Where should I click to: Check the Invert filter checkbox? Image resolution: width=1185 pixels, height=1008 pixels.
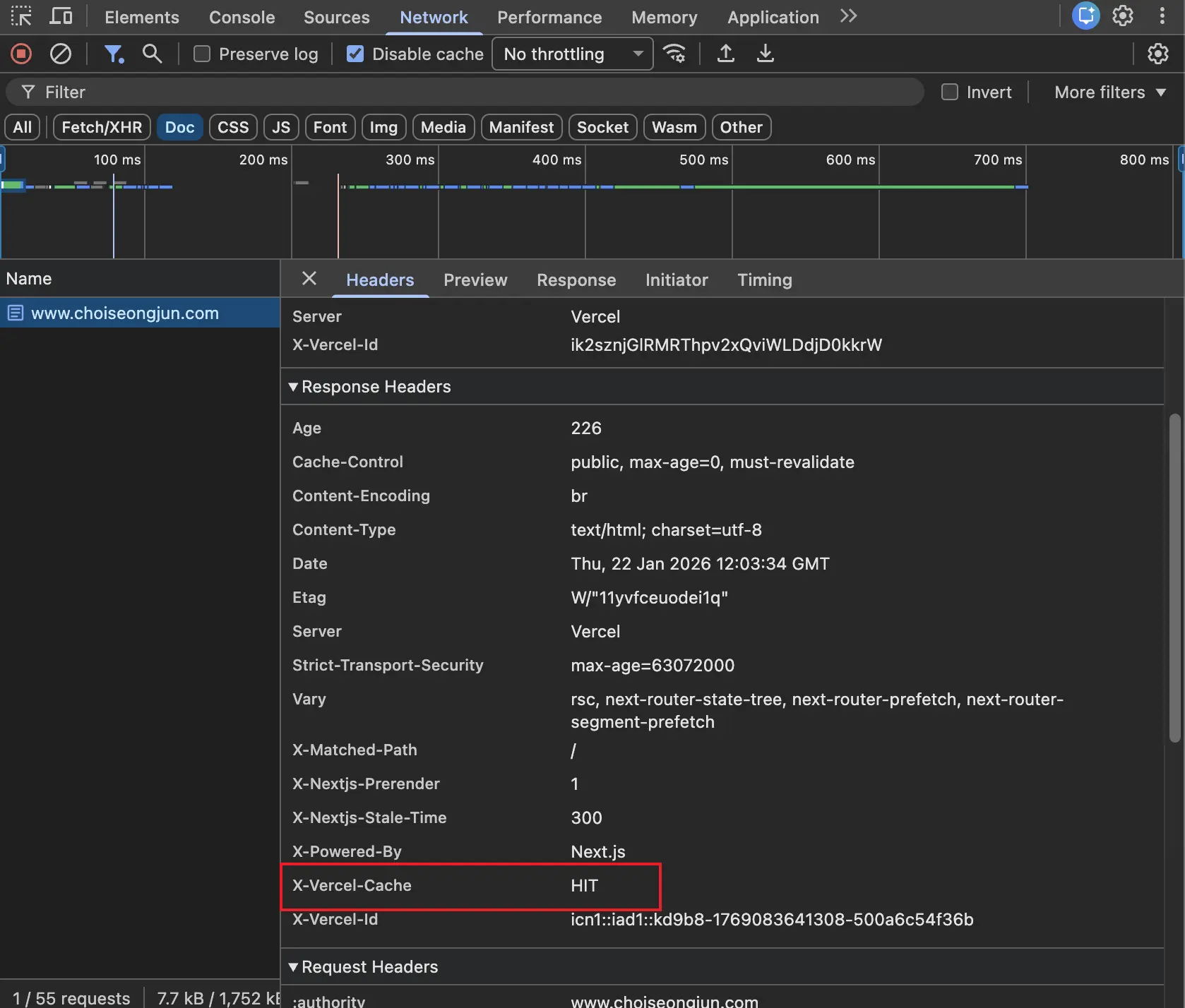coord(950,92)
